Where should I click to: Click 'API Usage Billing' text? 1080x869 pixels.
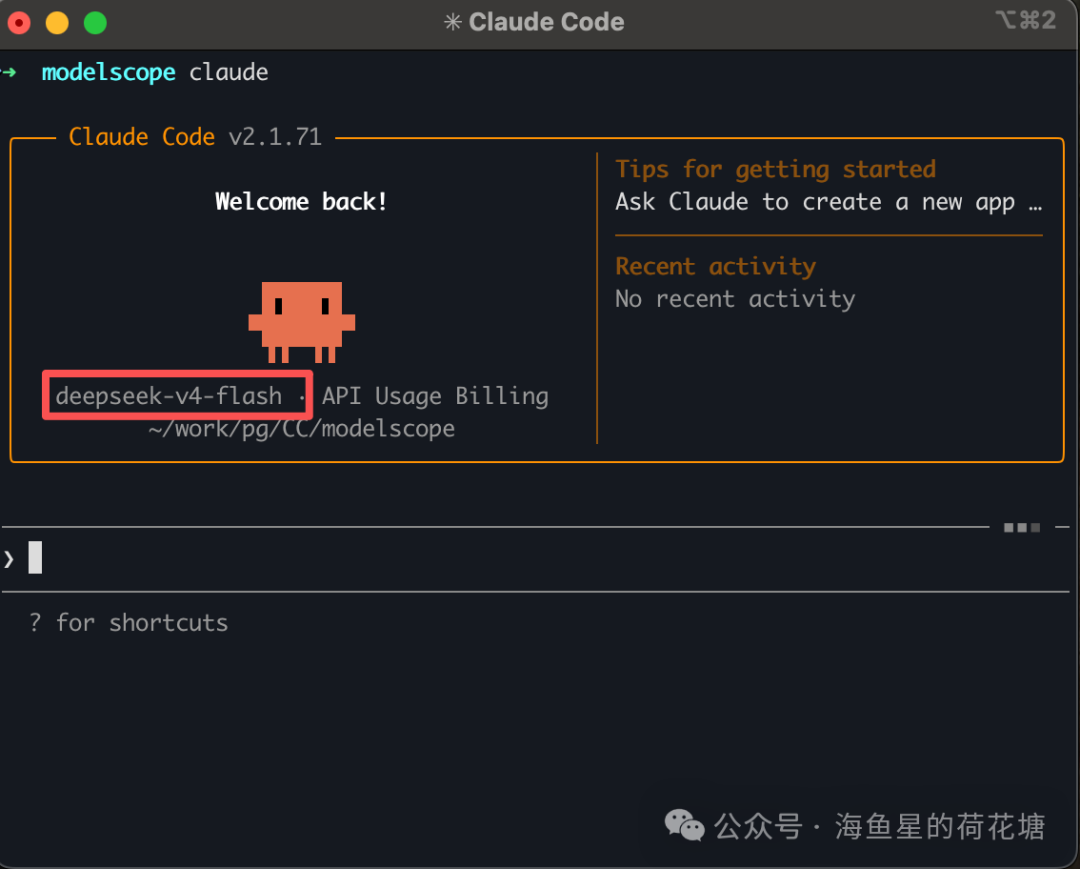(435, 396)
